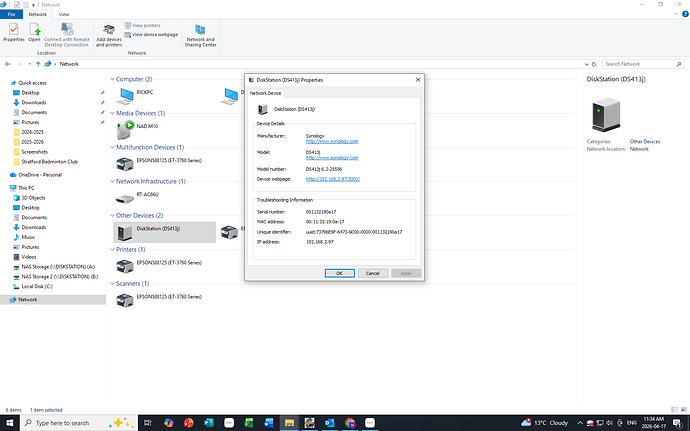Open NAS Storage (A:) drive in sidebar
The height and width of the screenshot is (431, 690).
[58, 267]
